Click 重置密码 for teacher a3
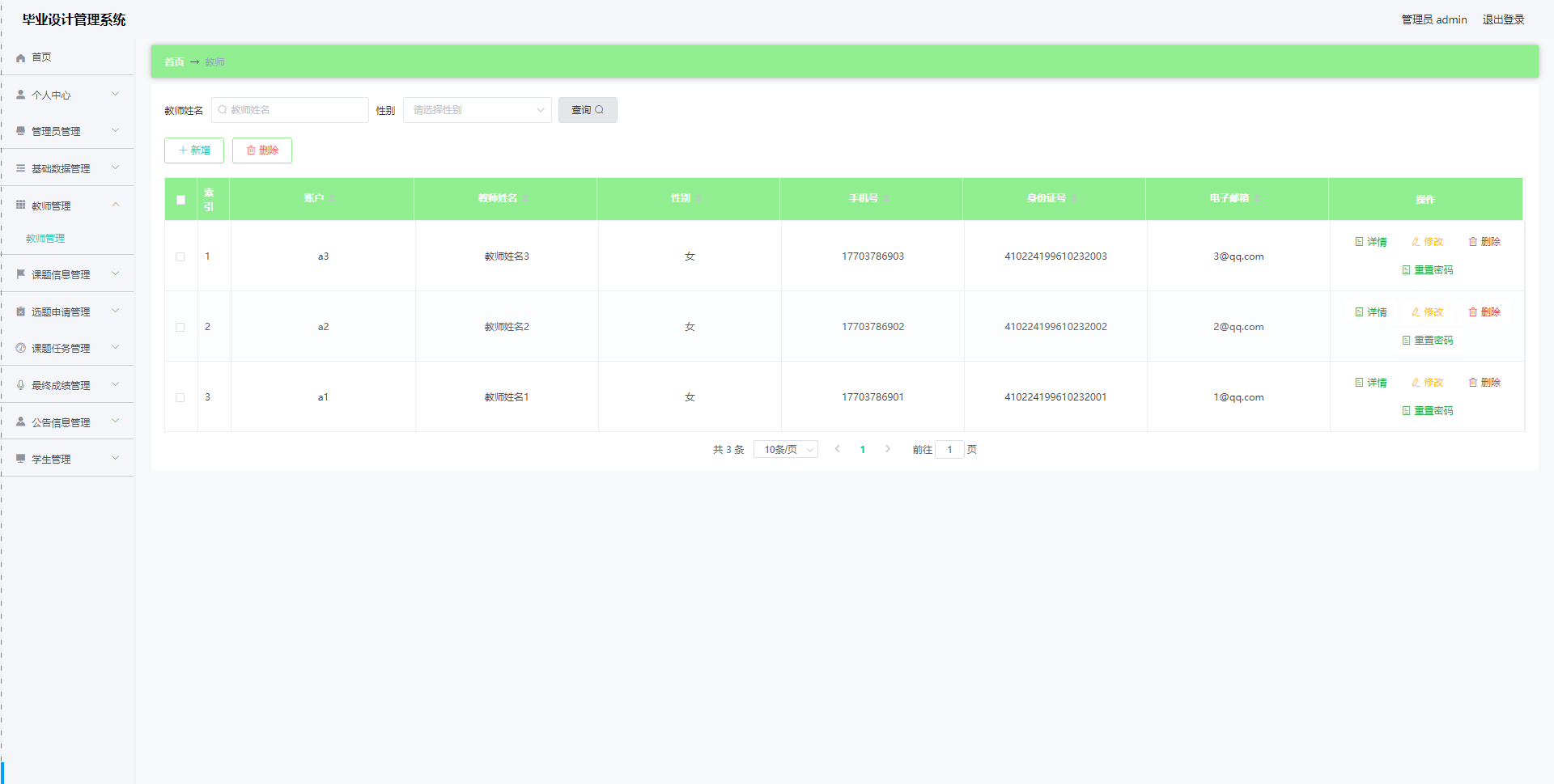The height and width of the screenshot is (784, 1554). 1428,270
